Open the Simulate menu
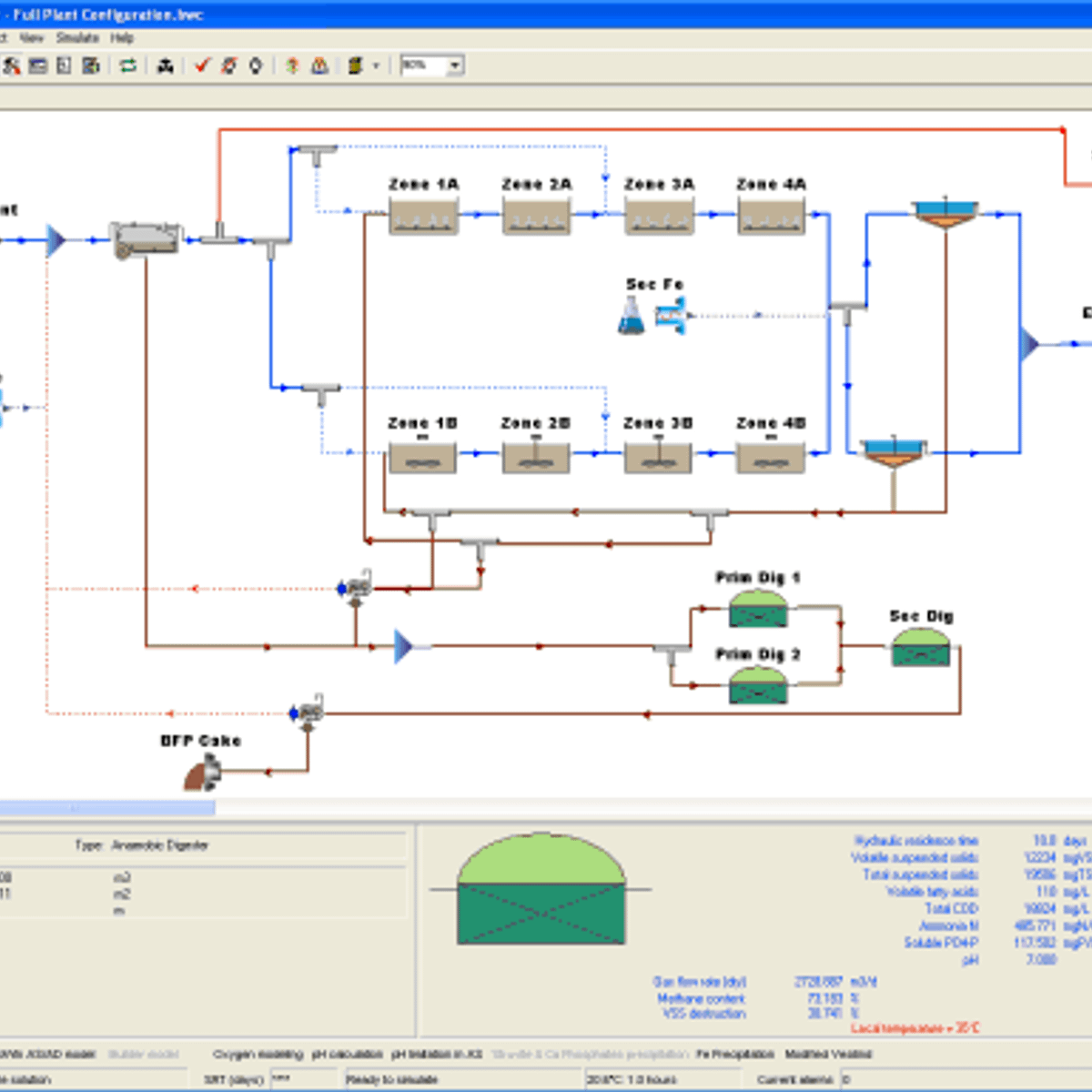 pos(77,38)
